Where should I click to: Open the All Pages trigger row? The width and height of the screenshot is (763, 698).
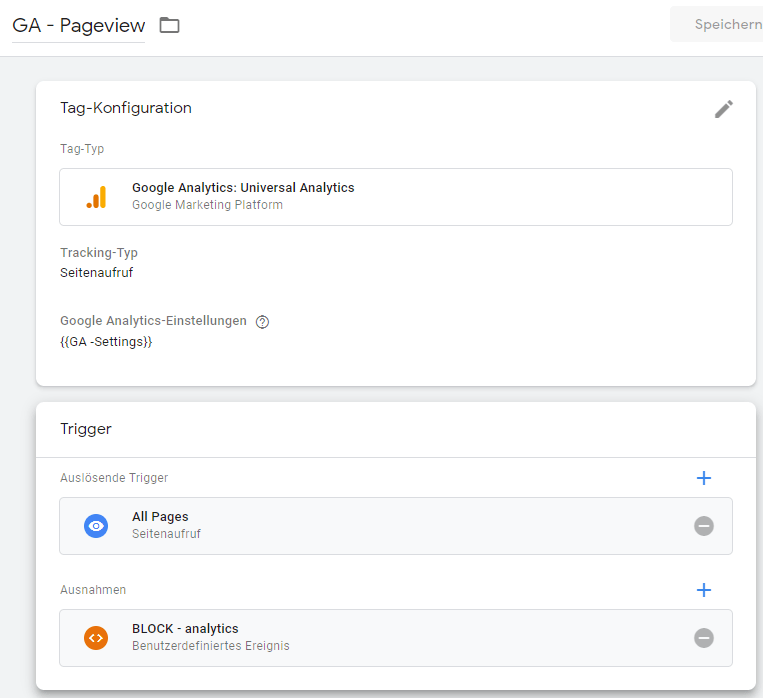(x=396, y=526)
